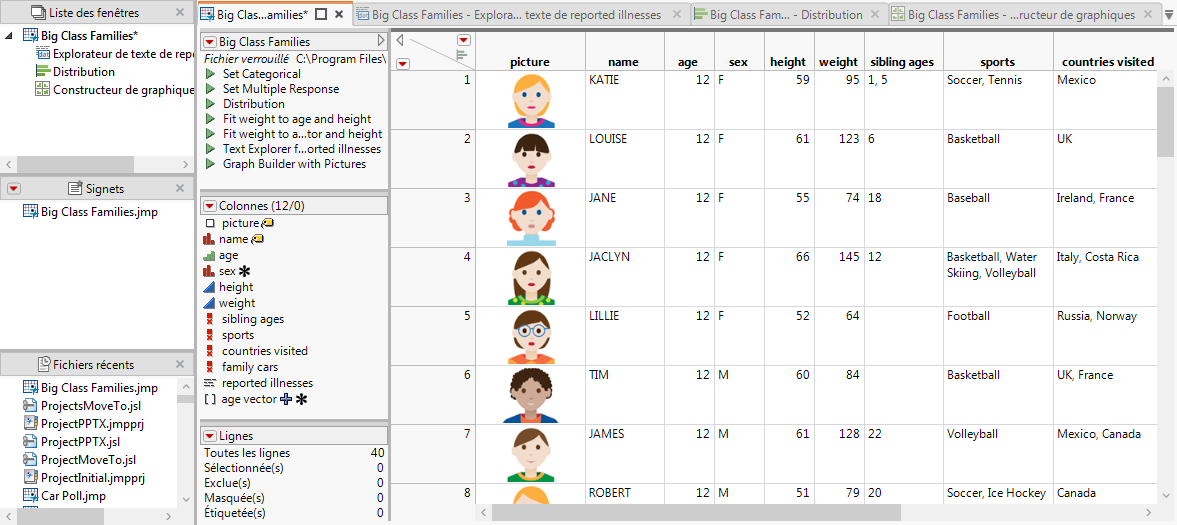1177x525 pixels.
Task: Click the continuous icon beside the height column
Action: 209,287
